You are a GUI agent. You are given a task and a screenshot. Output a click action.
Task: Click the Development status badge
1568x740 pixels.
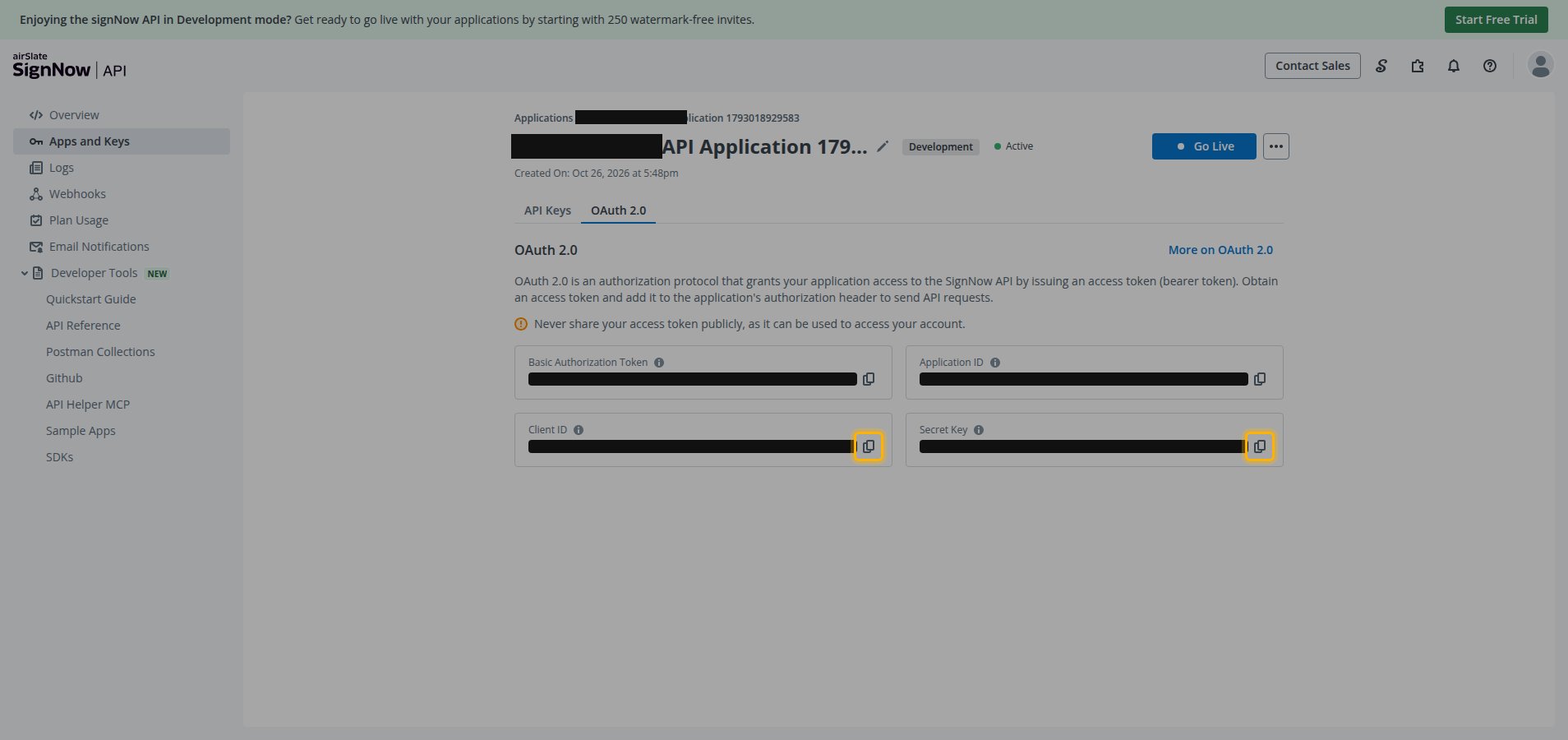pyautogui.click(x=940, y=146)
